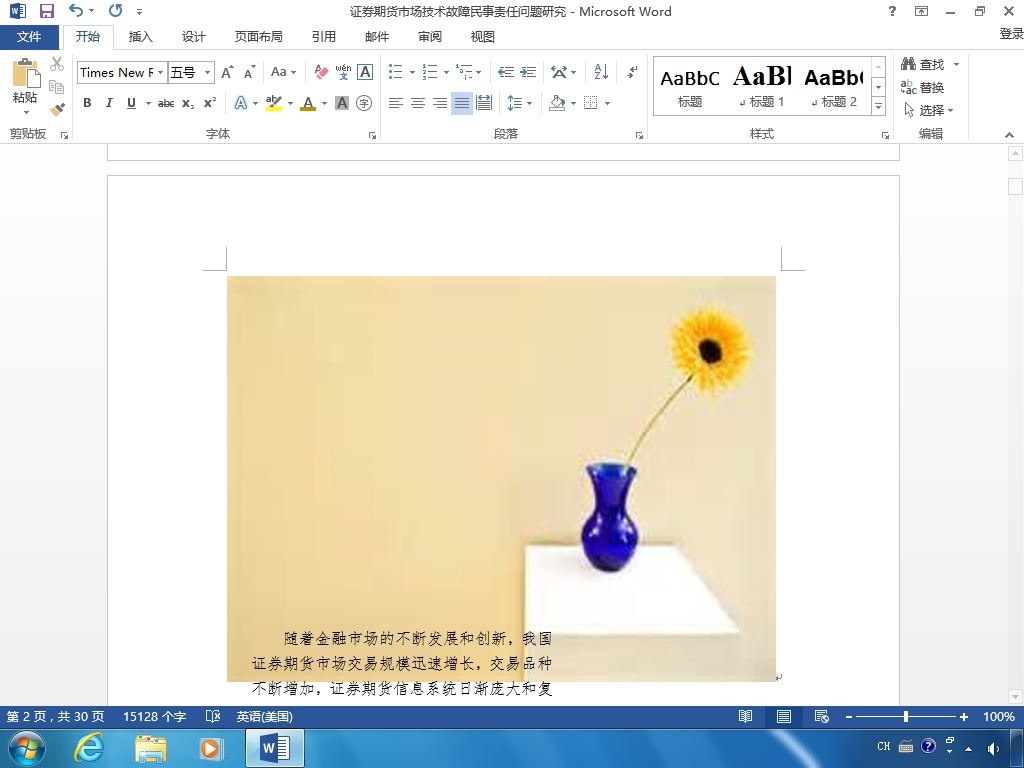Cut selection with scissors icon
The image size is (1024, 768).
57,64
